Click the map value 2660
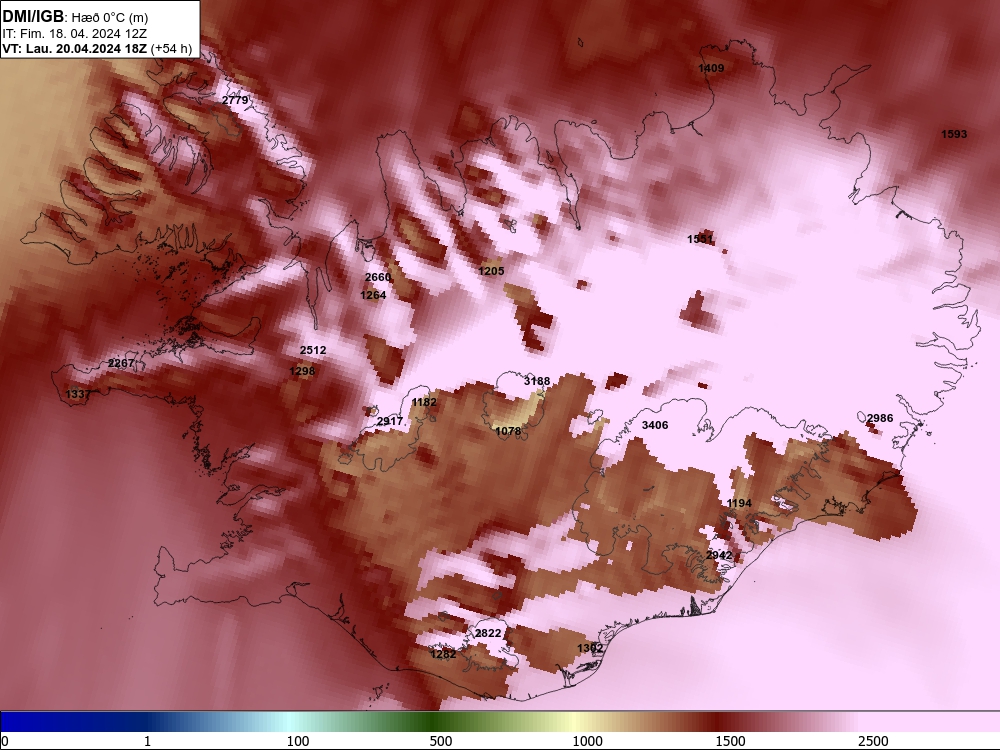Screen dimensions: 1000x750 click(378, 277)
